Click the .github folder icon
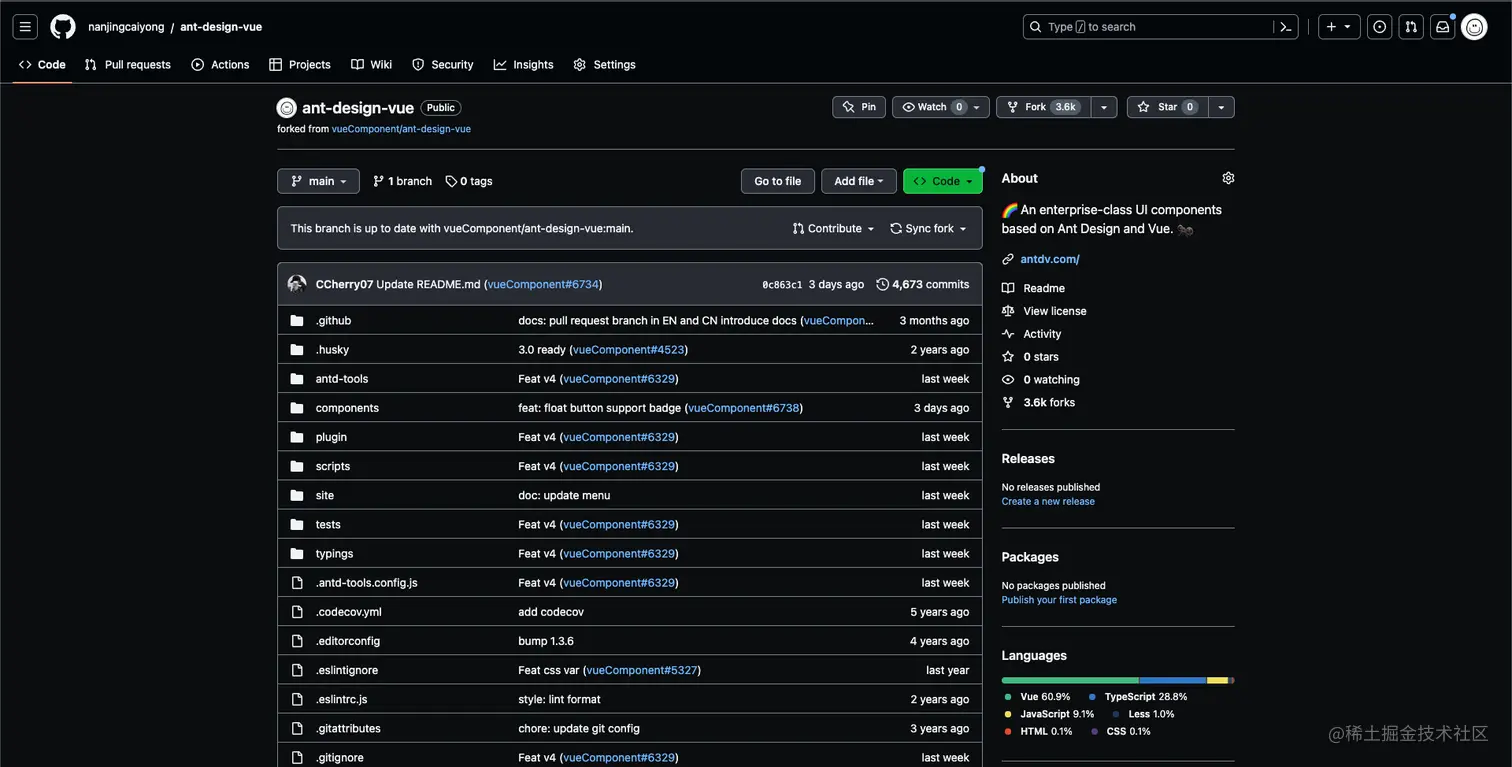 pos(297,321)
